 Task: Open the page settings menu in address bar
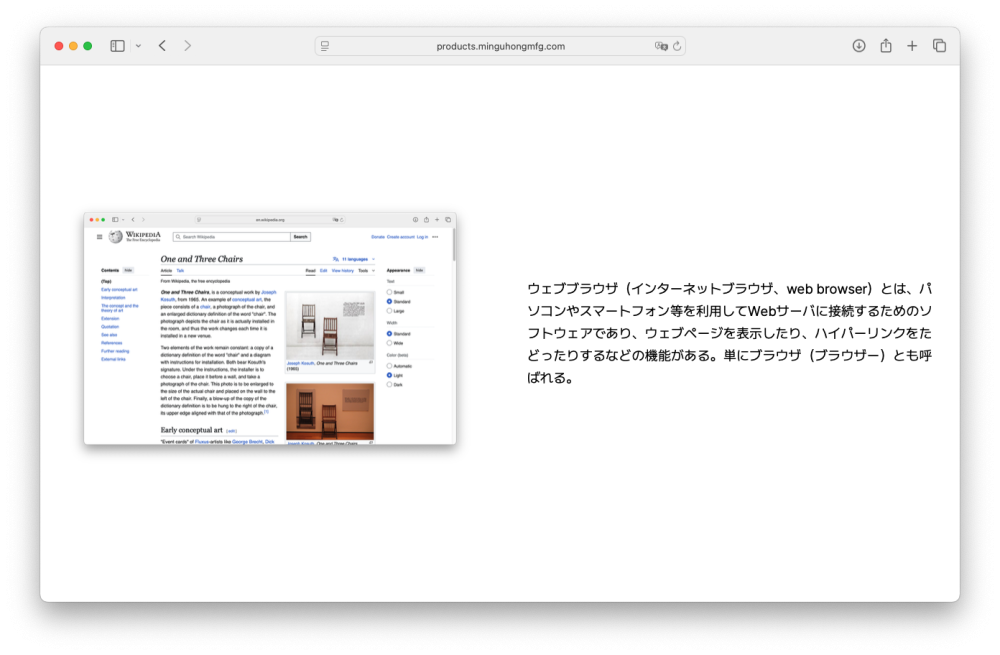pos(325,46)
